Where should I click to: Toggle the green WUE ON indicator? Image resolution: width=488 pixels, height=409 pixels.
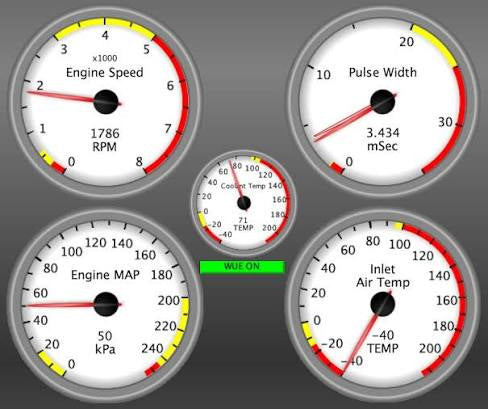pos(242,267)
